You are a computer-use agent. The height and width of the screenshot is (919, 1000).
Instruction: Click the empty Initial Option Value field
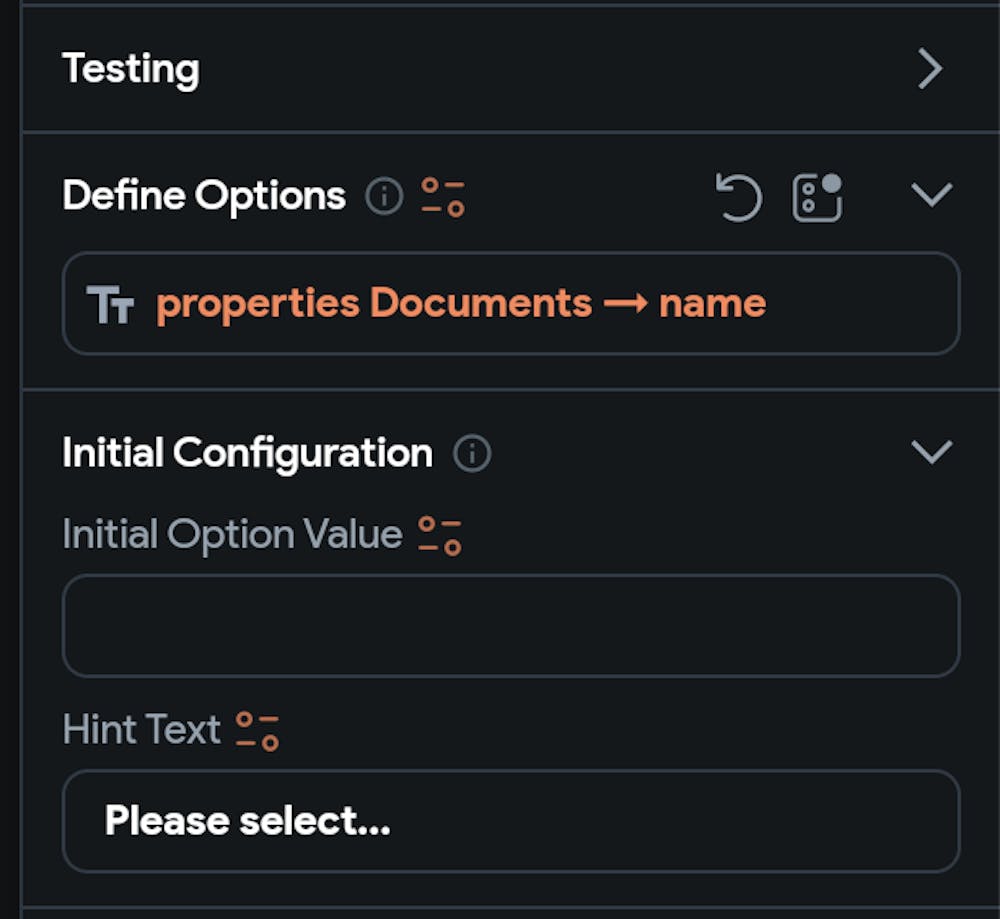click(x=510, y=625)
